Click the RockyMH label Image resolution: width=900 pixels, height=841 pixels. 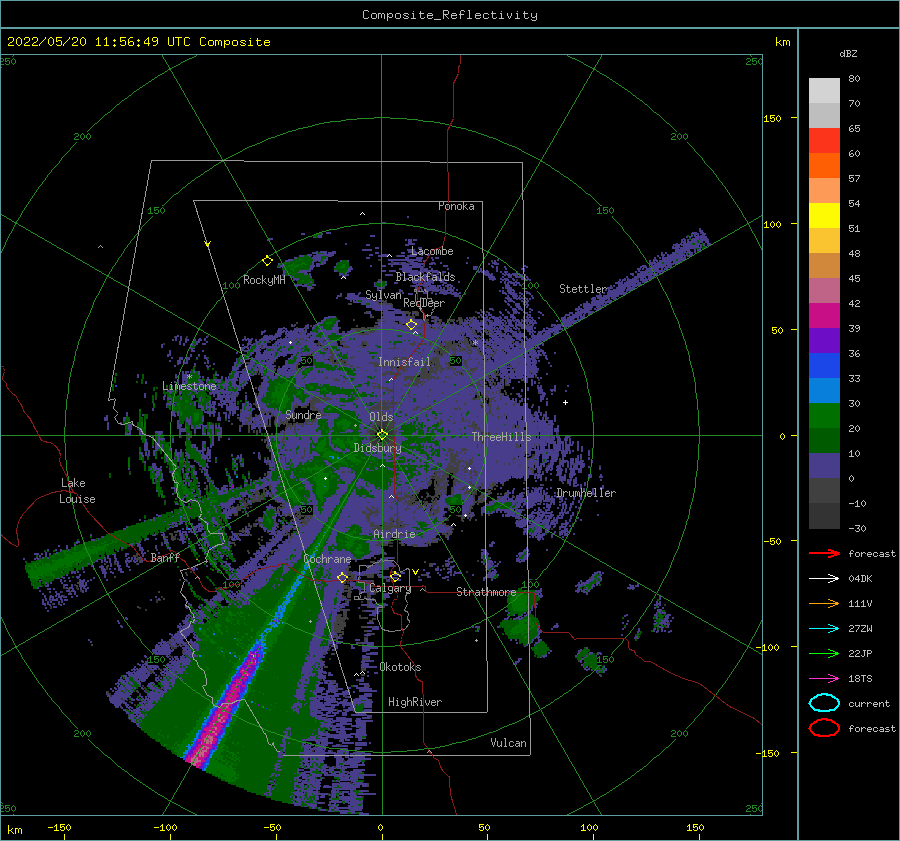tap(264, 280)
